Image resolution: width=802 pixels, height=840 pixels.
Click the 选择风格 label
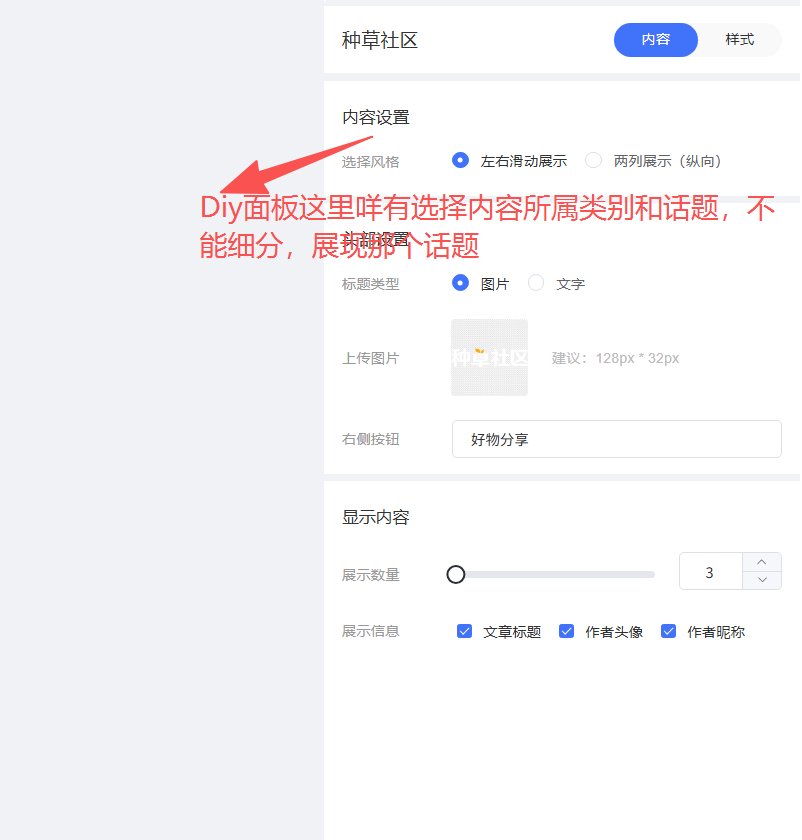point(371,162)
